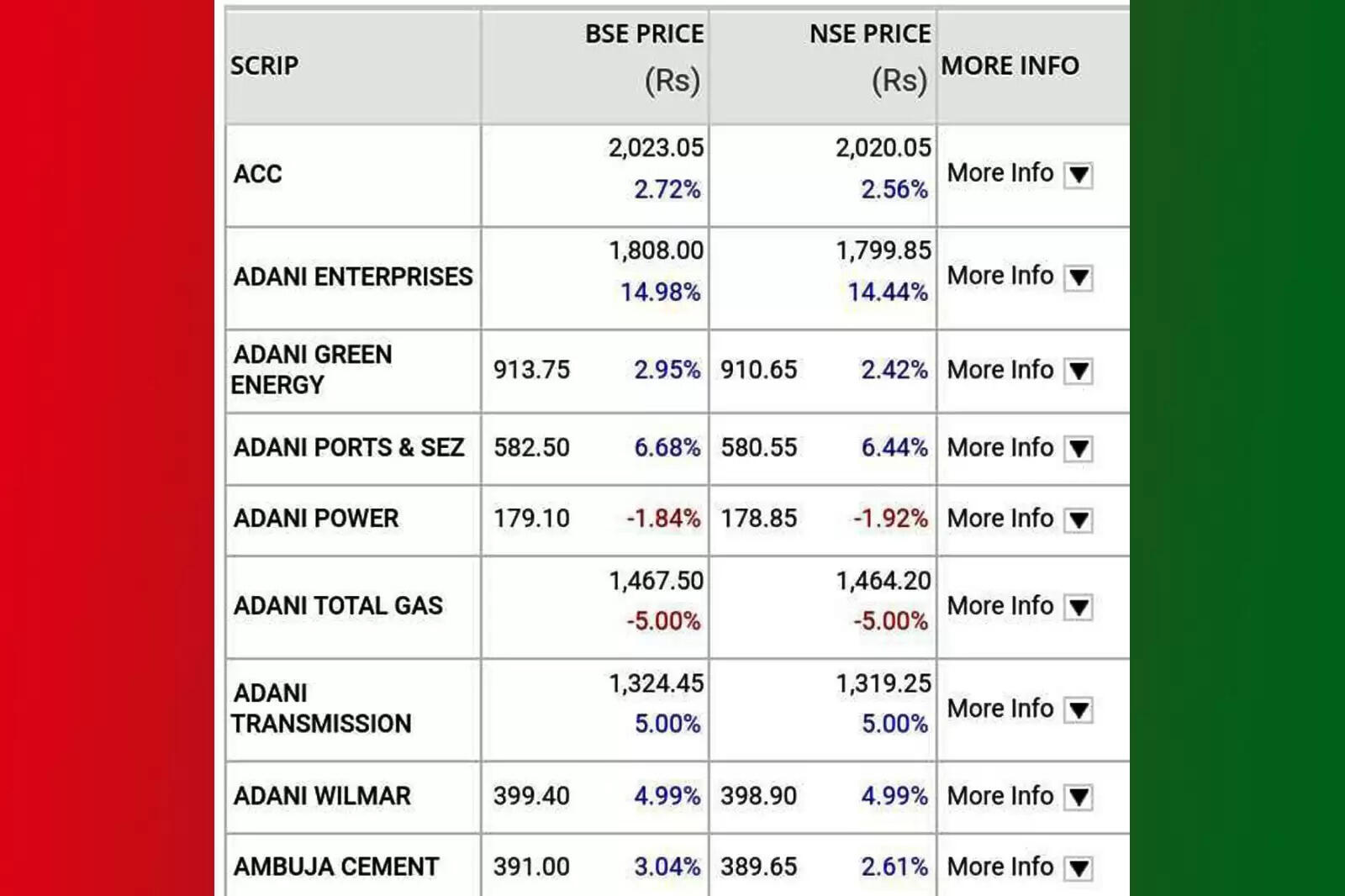The width and height of the screenshot is (1345, 896).
Task: Click the ADANI PORTS & SEZ scrip name
Action: tap(349, 447)
